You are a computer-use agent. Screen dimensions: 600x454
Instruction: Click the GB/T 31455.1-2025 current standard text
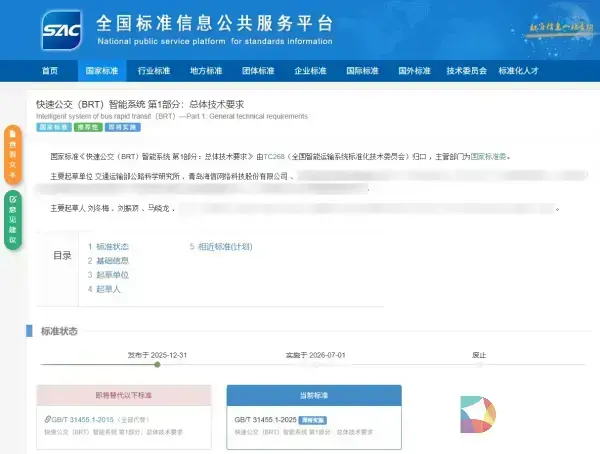pyautogui.click(x=266, y=420)
